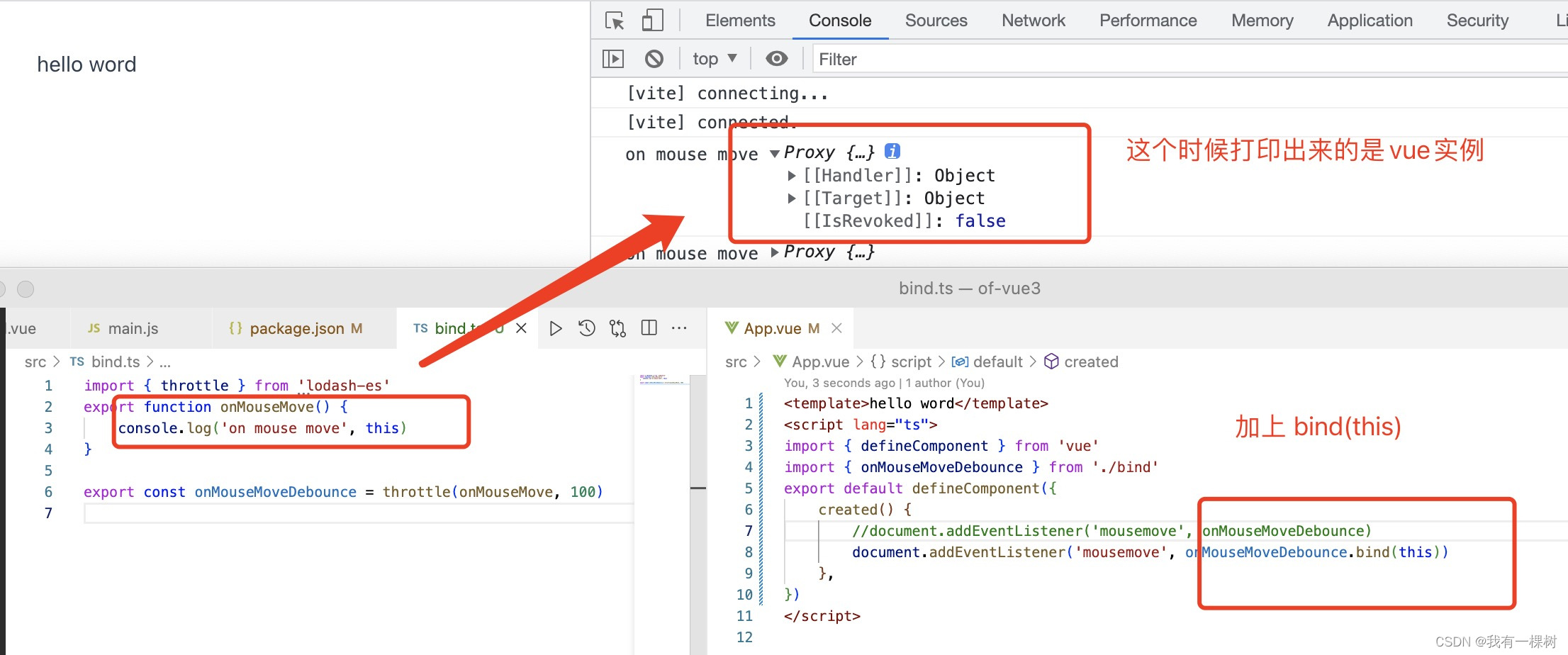
Task: Click the Vue logo icon on the App.vue tab
Action: (732, 327)
